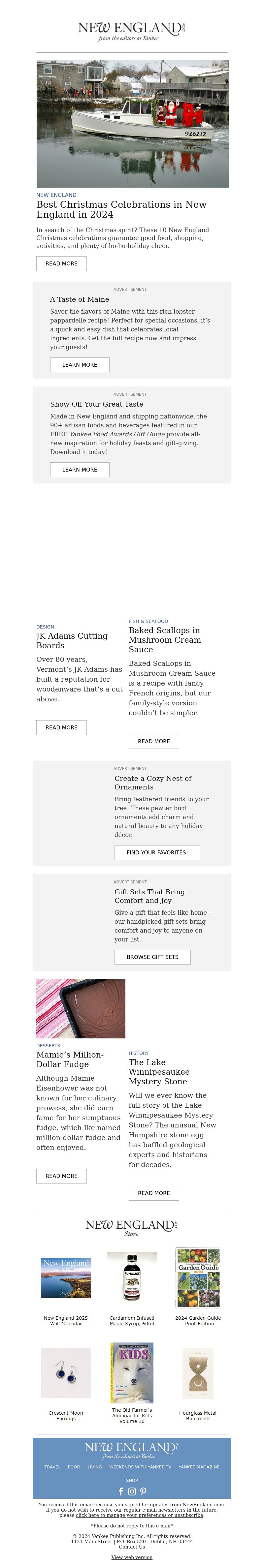Select the New England 2025 Wall Calendar image
264x1568 pixels.
tap(66, 1278)
